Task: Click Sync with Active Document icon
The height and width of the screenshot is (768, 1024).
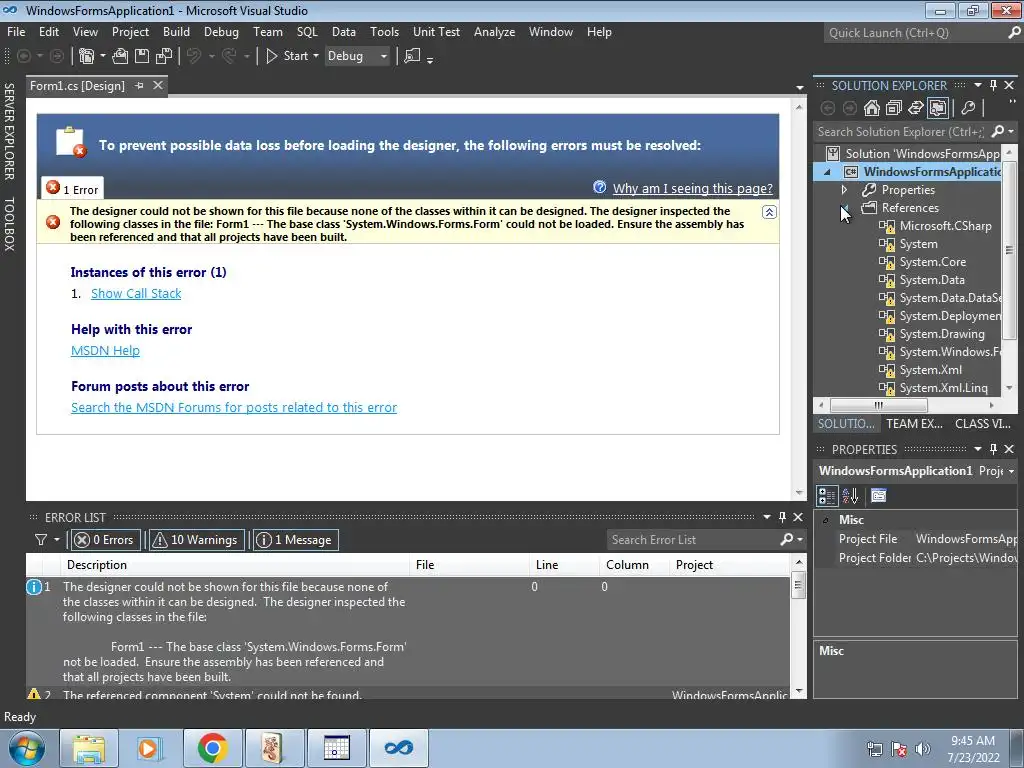Action: coord(916,108)
